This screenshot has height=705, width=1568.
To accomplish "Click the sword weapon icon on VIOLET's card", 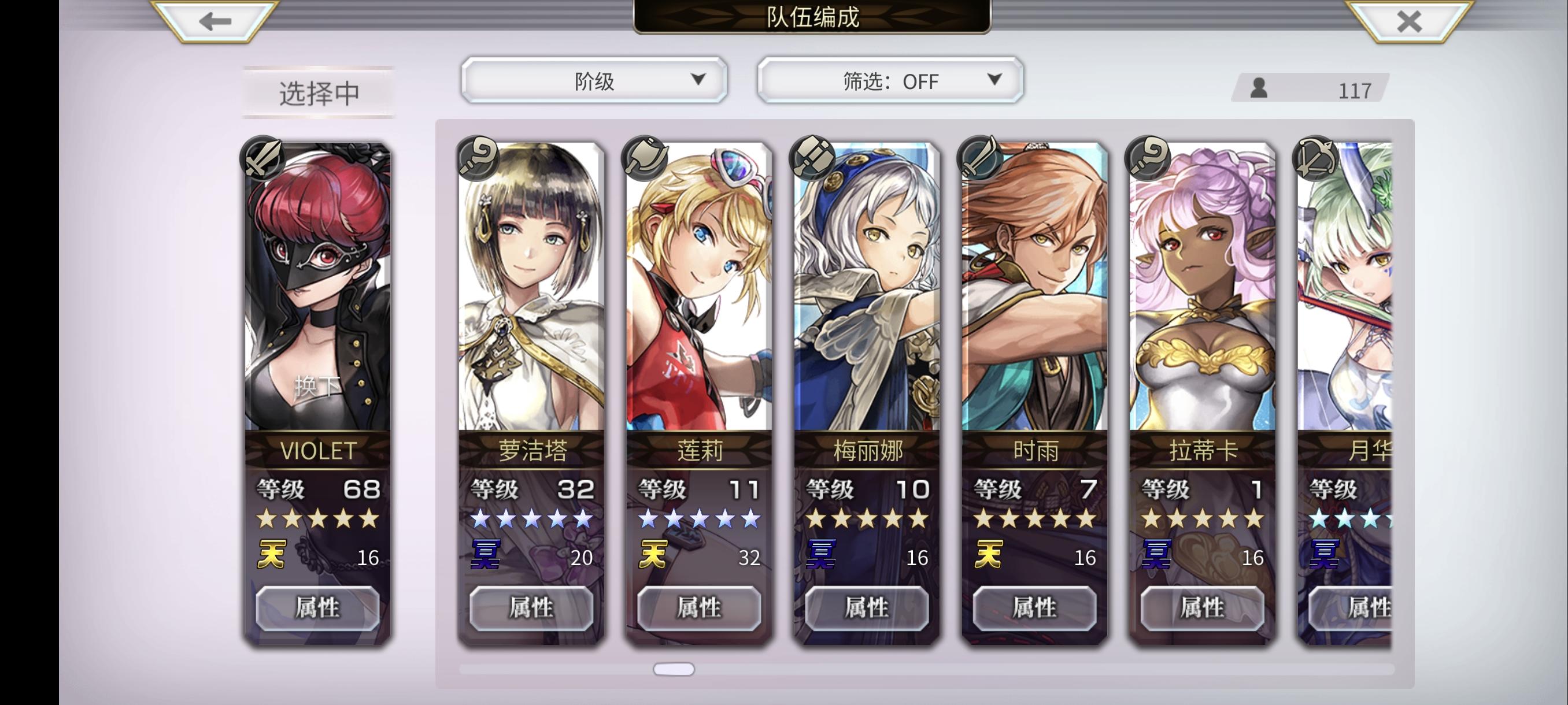I will (x=263, y=158).
